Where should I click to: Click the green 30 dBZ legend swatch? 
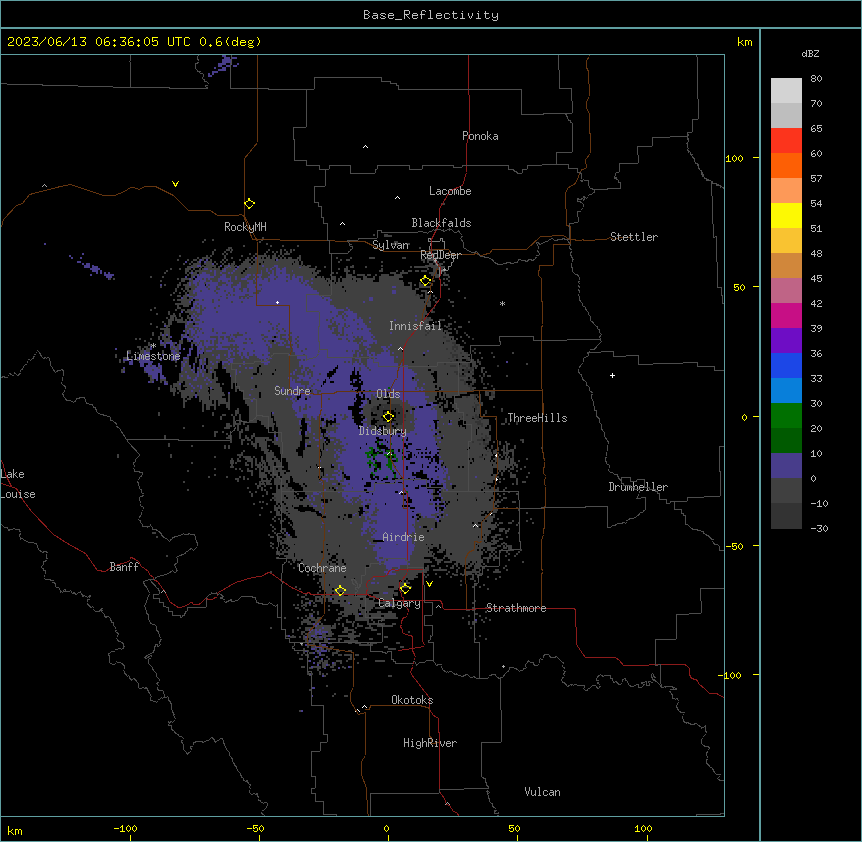coord(786,416)
